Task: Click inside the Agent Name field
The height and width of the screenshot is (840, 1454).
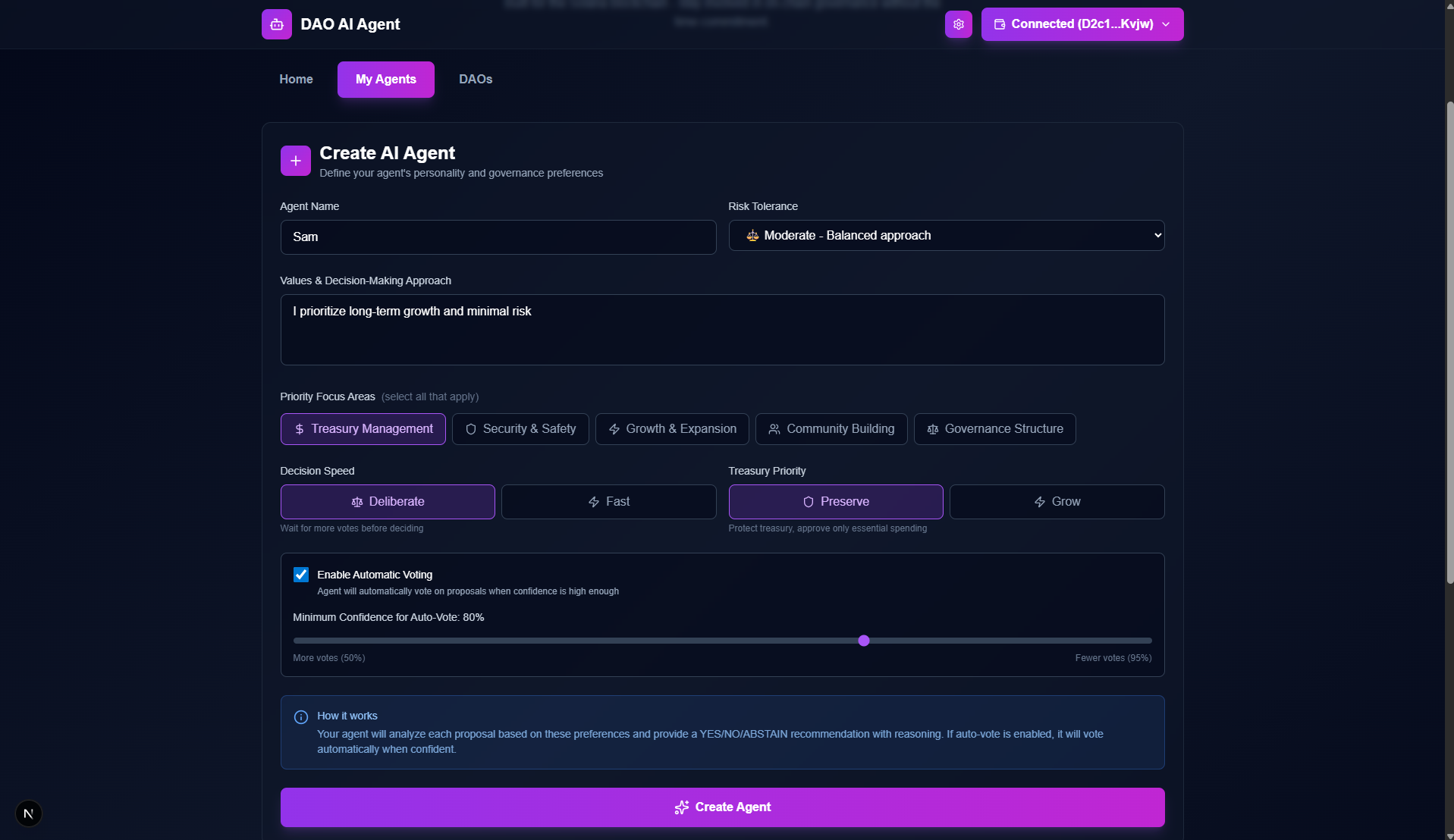Action: [x=498, y=237]
